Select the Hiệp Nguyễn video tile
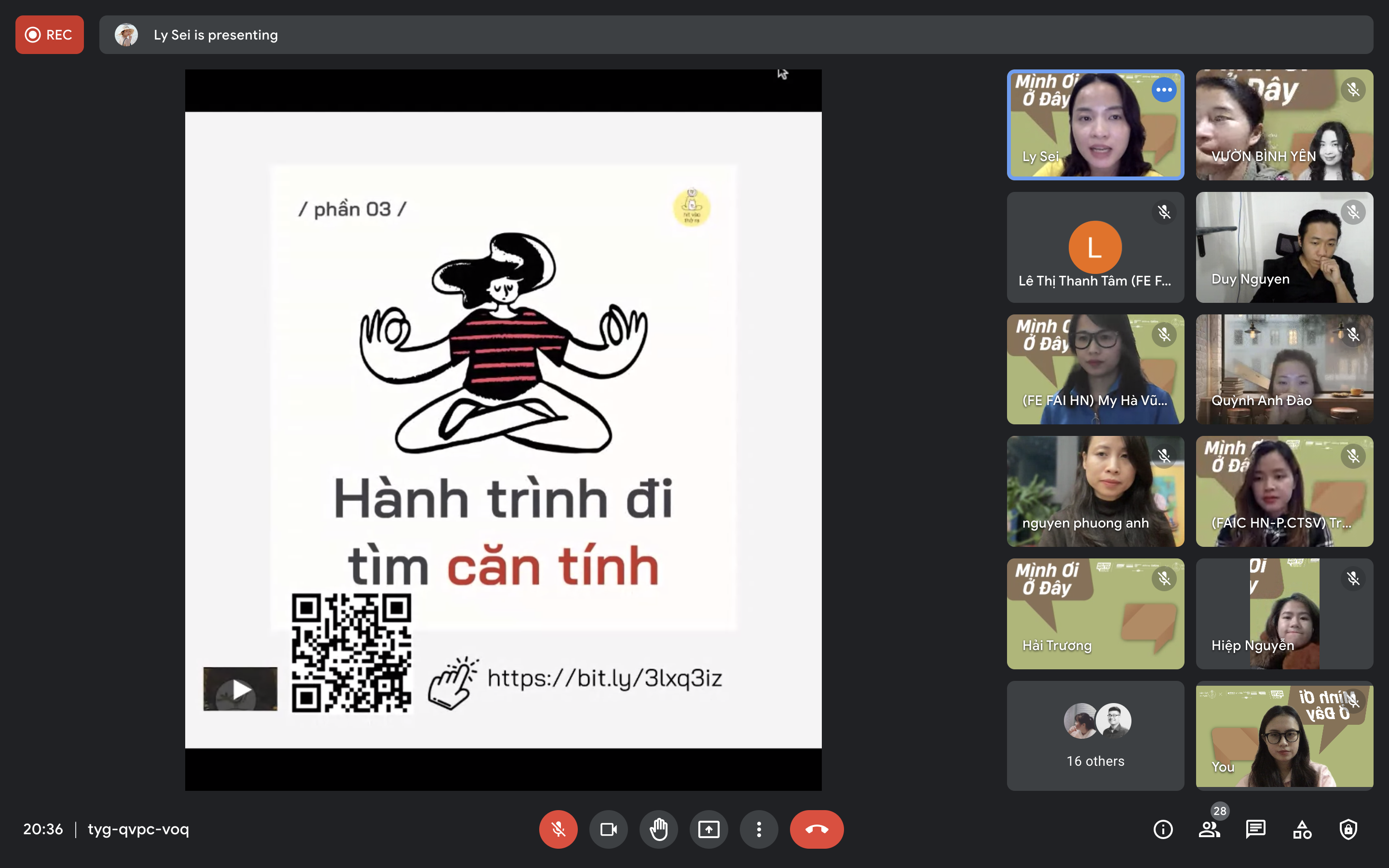The height and width of the screenshot is (868, 1389). click(x=1284, y=614)
